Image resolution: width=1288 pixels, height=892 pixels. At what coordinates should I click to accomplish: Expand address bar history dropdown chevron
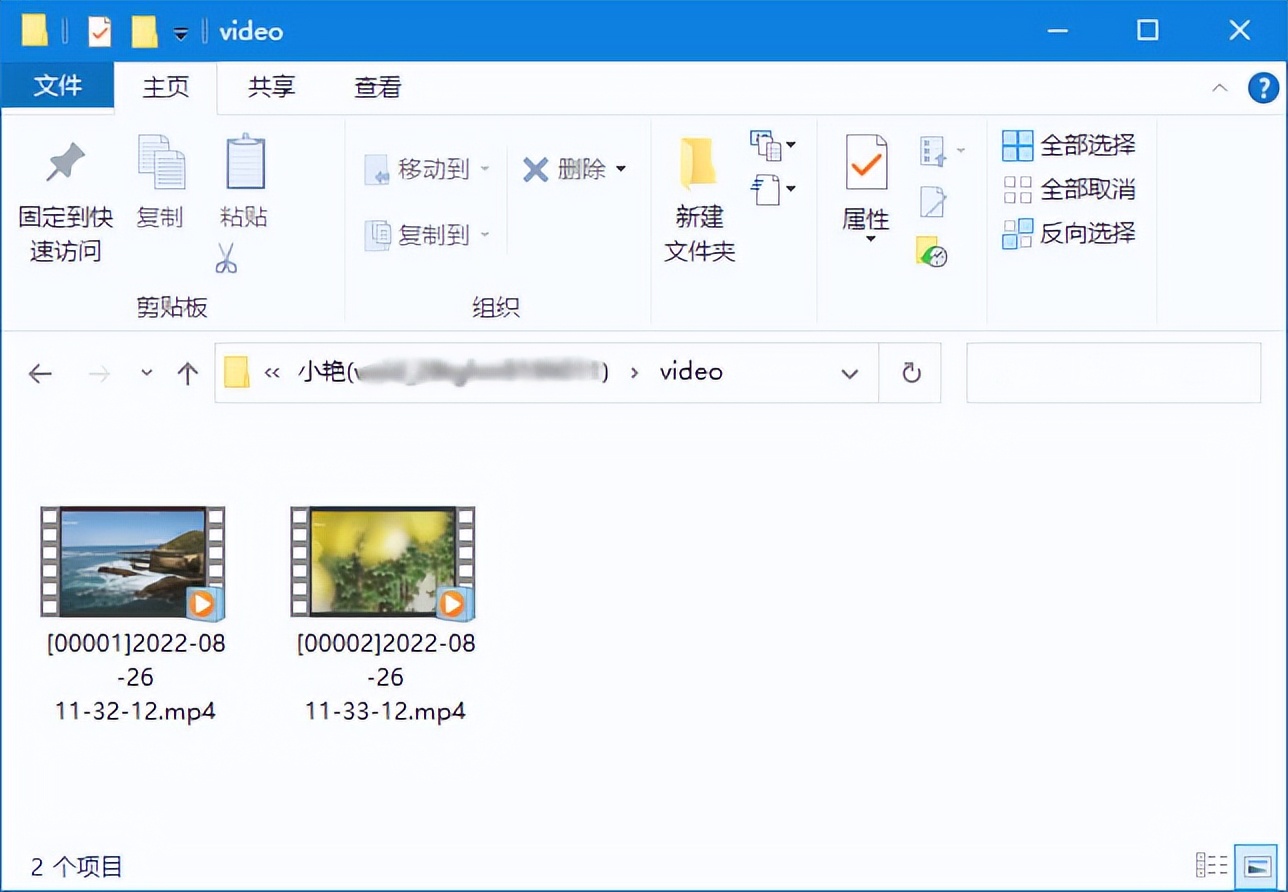(x=850, y=374)
